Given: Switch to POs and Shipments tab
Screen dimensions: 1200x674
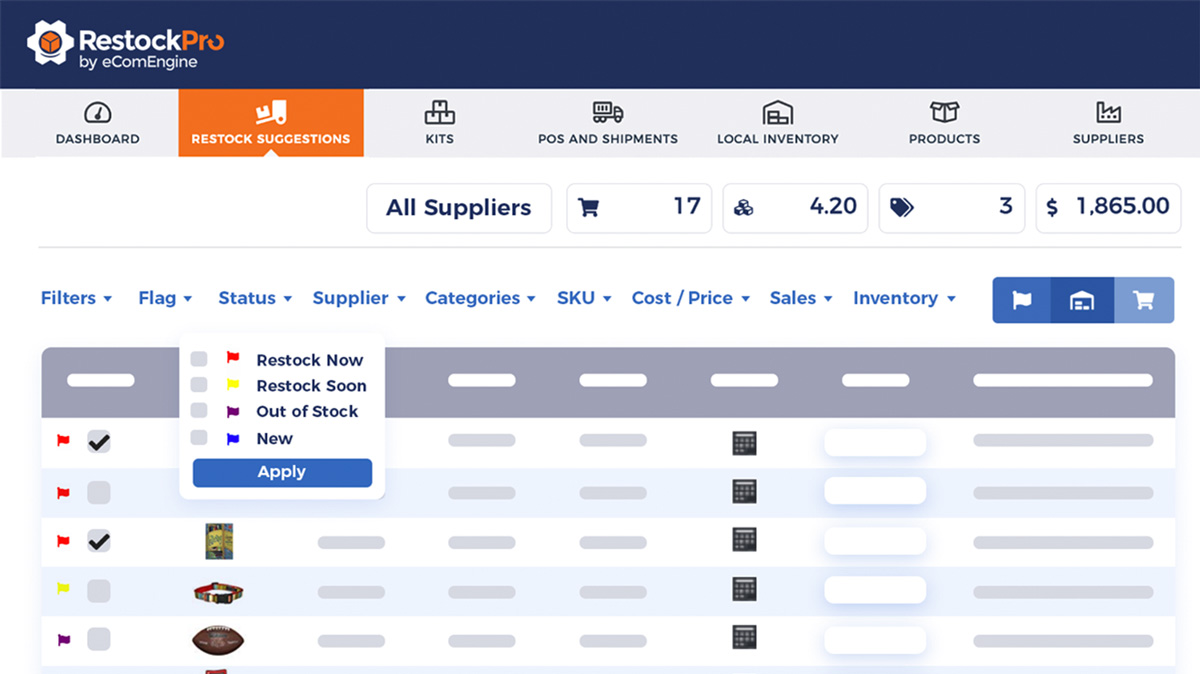Looking at the screenshot, I should [x=608, y=123].
